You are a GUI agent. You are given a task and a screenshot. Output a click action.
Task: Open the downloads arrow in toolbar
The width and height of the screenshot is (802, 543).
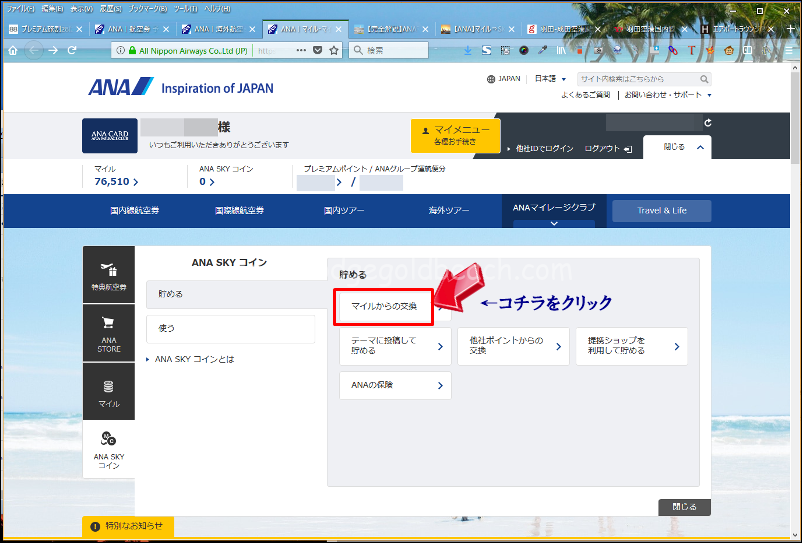[467, 50]
